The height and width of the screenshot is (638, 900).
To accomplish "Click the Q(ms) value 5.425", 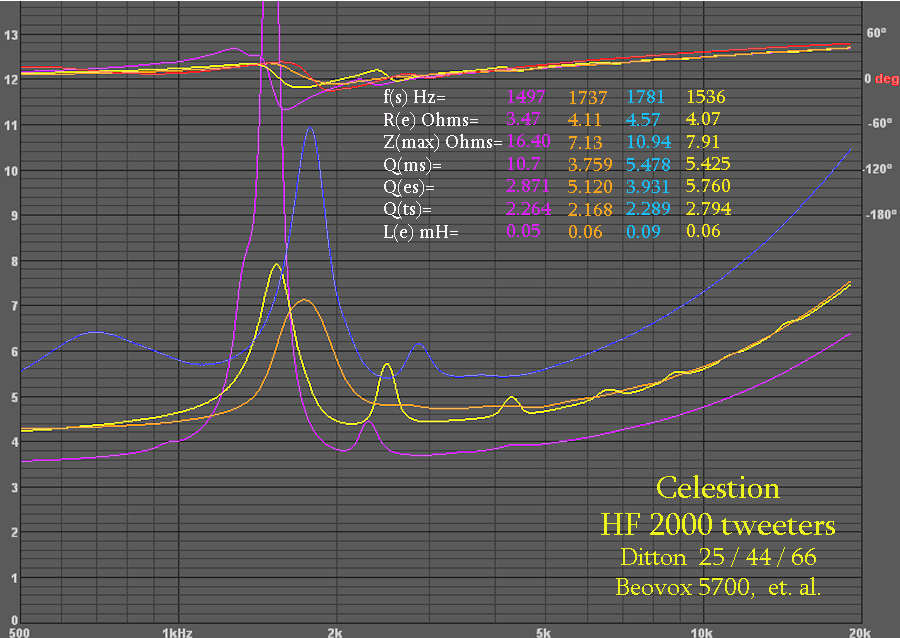I will (x=708, y=164).
